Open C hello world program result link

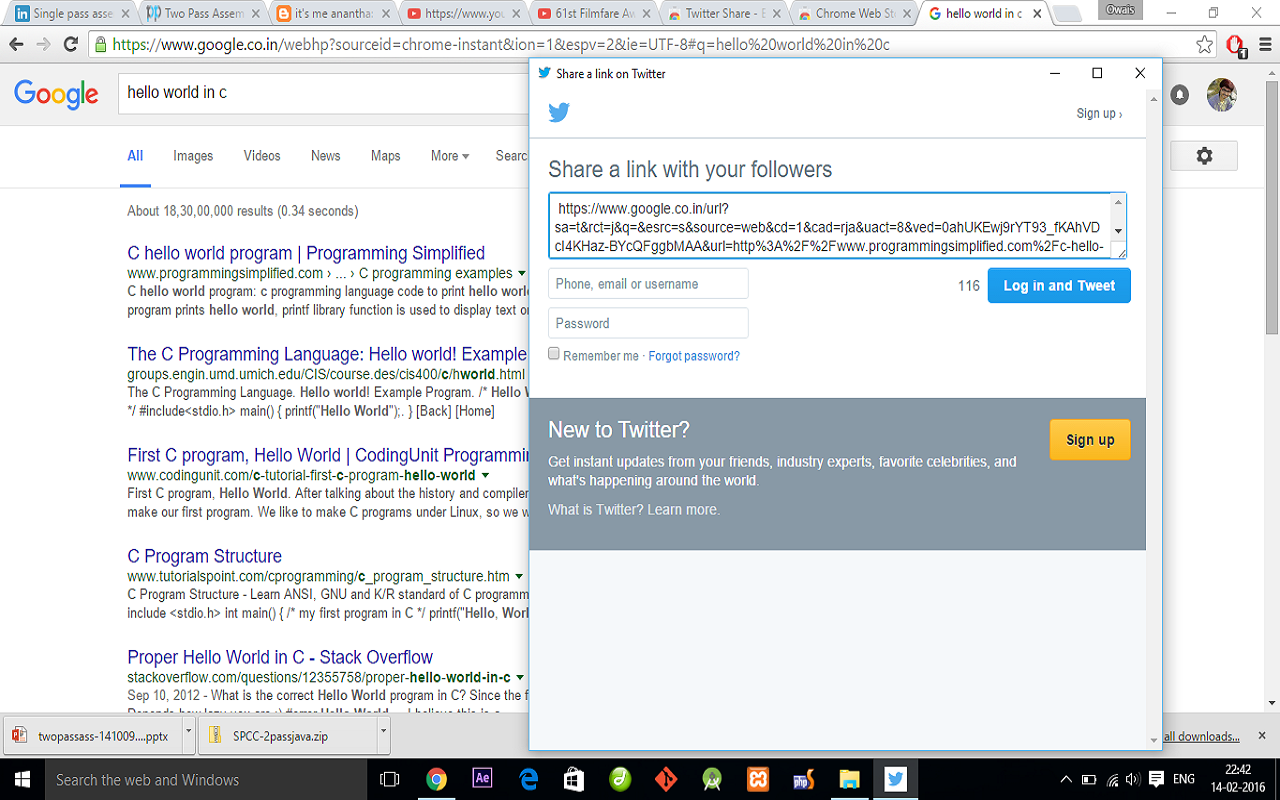click(x=306, y=253)
